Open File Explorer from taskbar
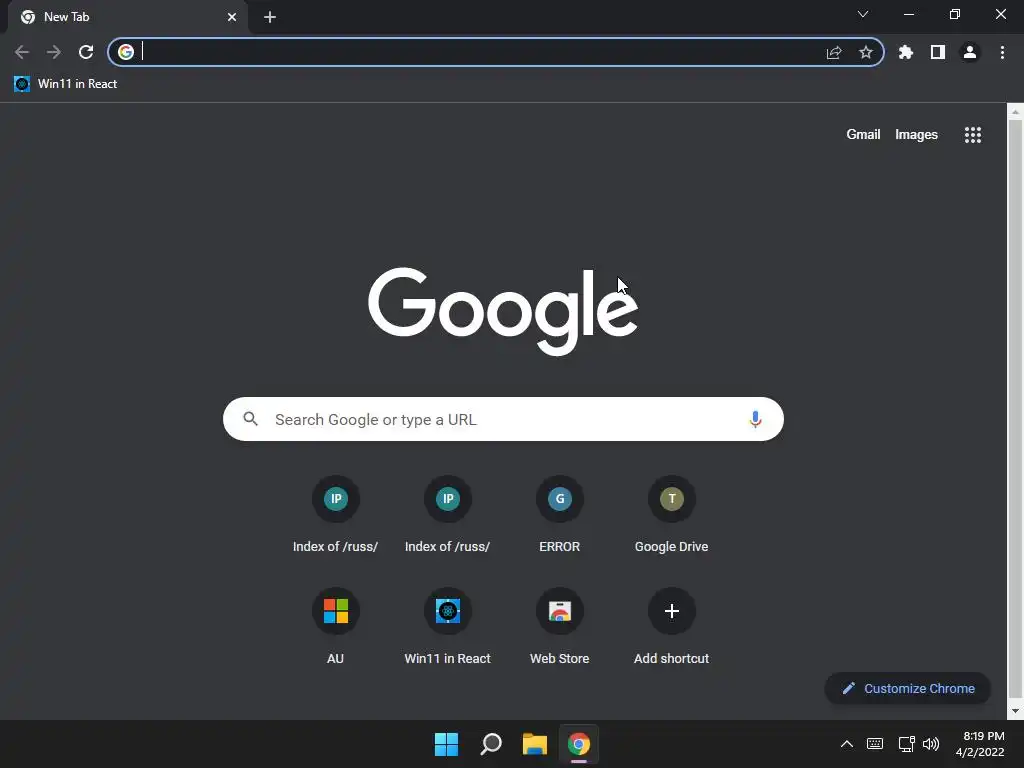This screenshot has width=1024, height=768. tap(535, 744)
